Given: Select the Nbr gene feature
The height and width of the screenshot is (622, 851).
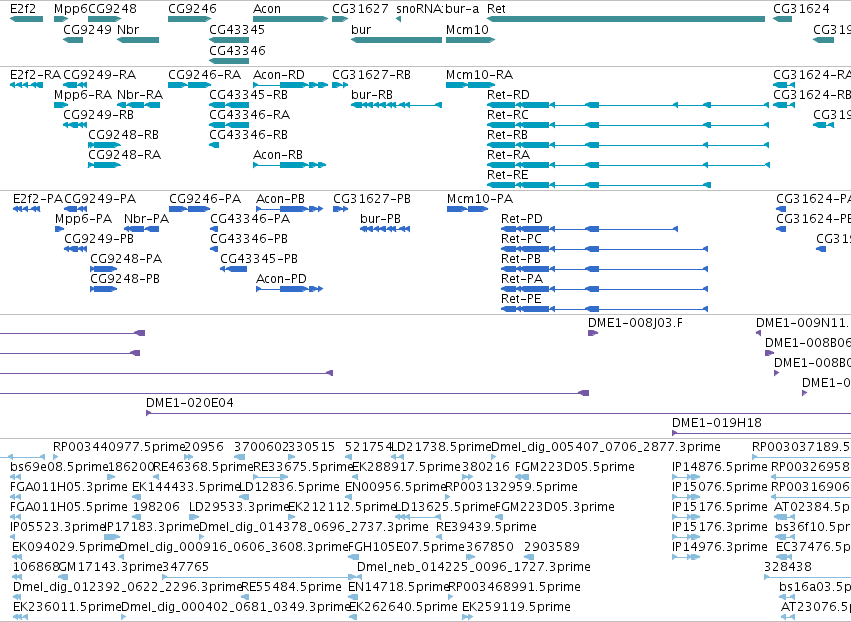Looking at the screenshot, I should pyautogui.click(x=138, y=40).
